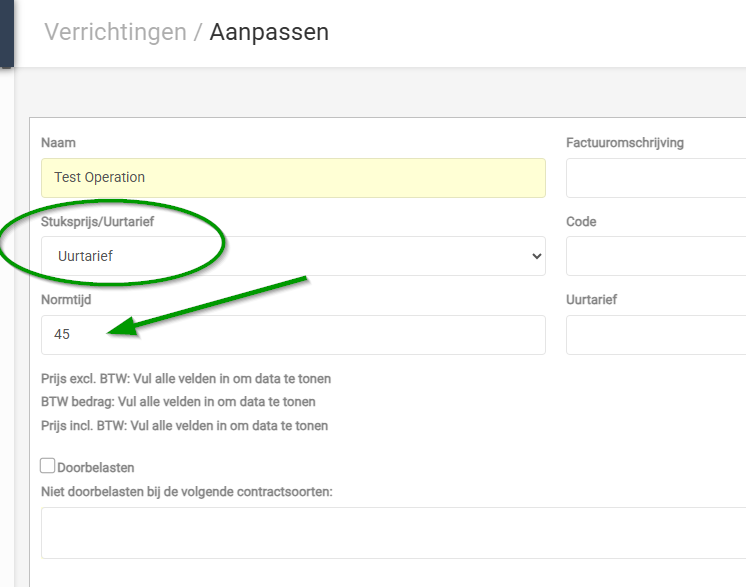
Task: Click the Prijs excl. BTW text line
Action: coord(185,379)
